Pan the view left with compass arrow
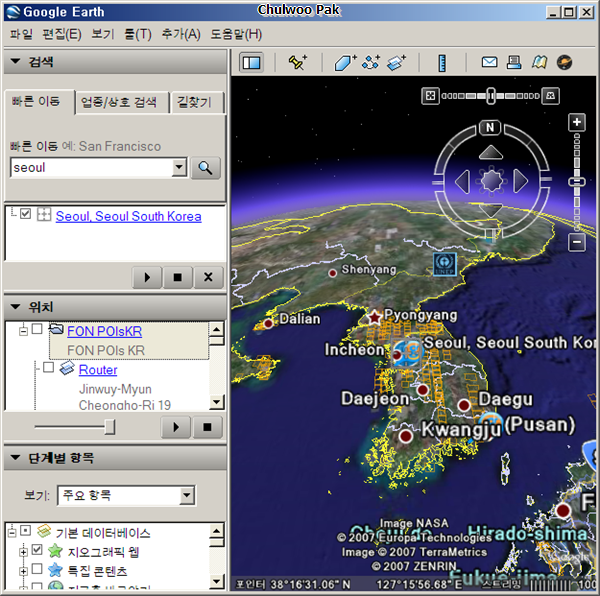 [x=462, y=181]
